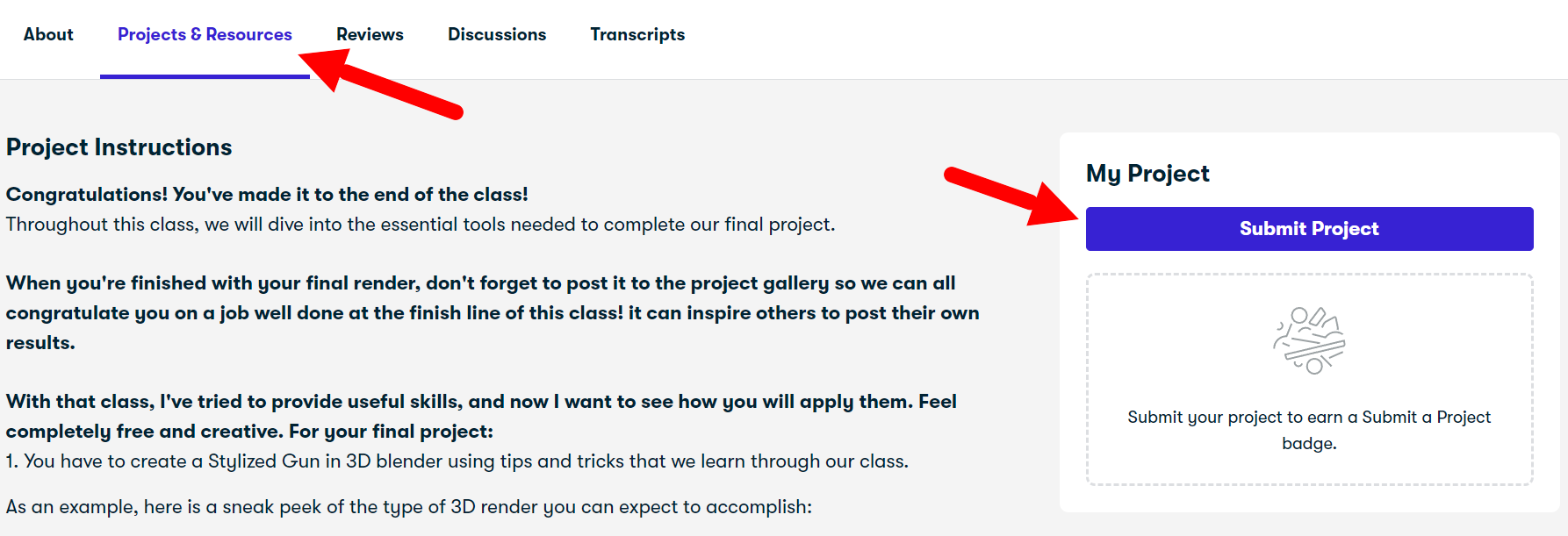Click the 'create a Stylized Gun' instruction line
The image size is (1568, 536).
click(x=457, y=461)
